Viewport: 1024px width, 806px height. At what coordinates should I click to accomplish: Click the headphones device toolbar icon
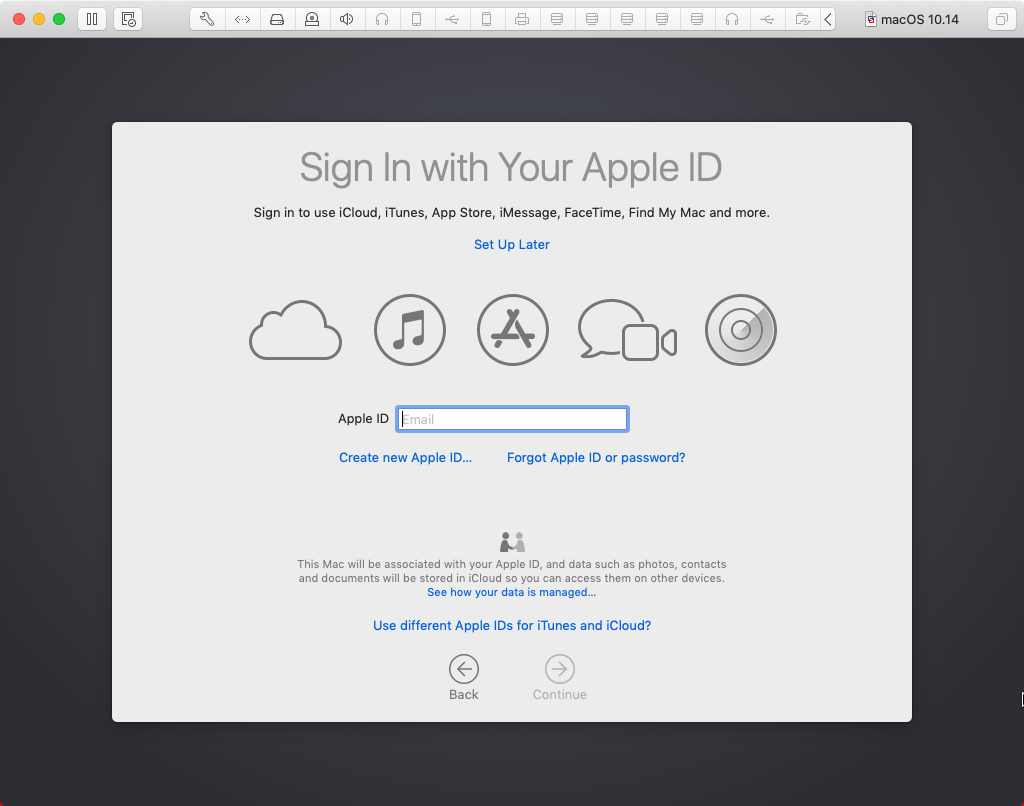pos(382,19)
